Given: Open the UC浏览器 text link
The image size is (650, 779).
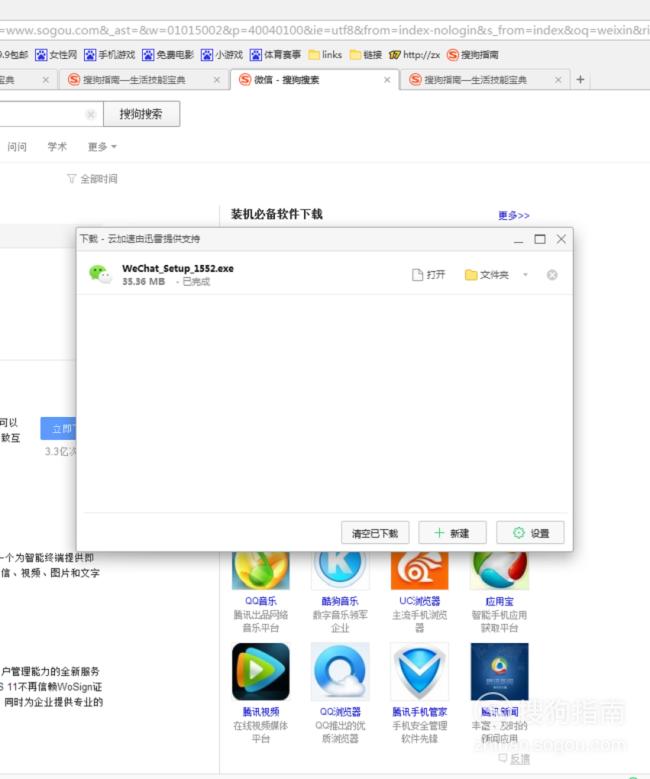Looking at the screenshot, I should pos(419,601).
